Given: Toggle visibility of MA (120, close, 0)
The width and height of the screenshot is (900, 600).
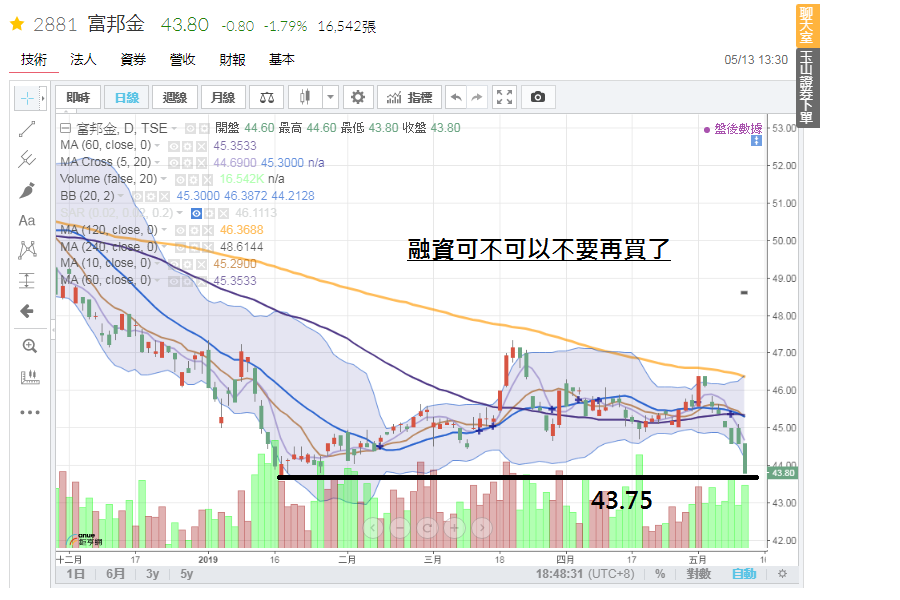Looking at the screenshot, I should (180, 230).
